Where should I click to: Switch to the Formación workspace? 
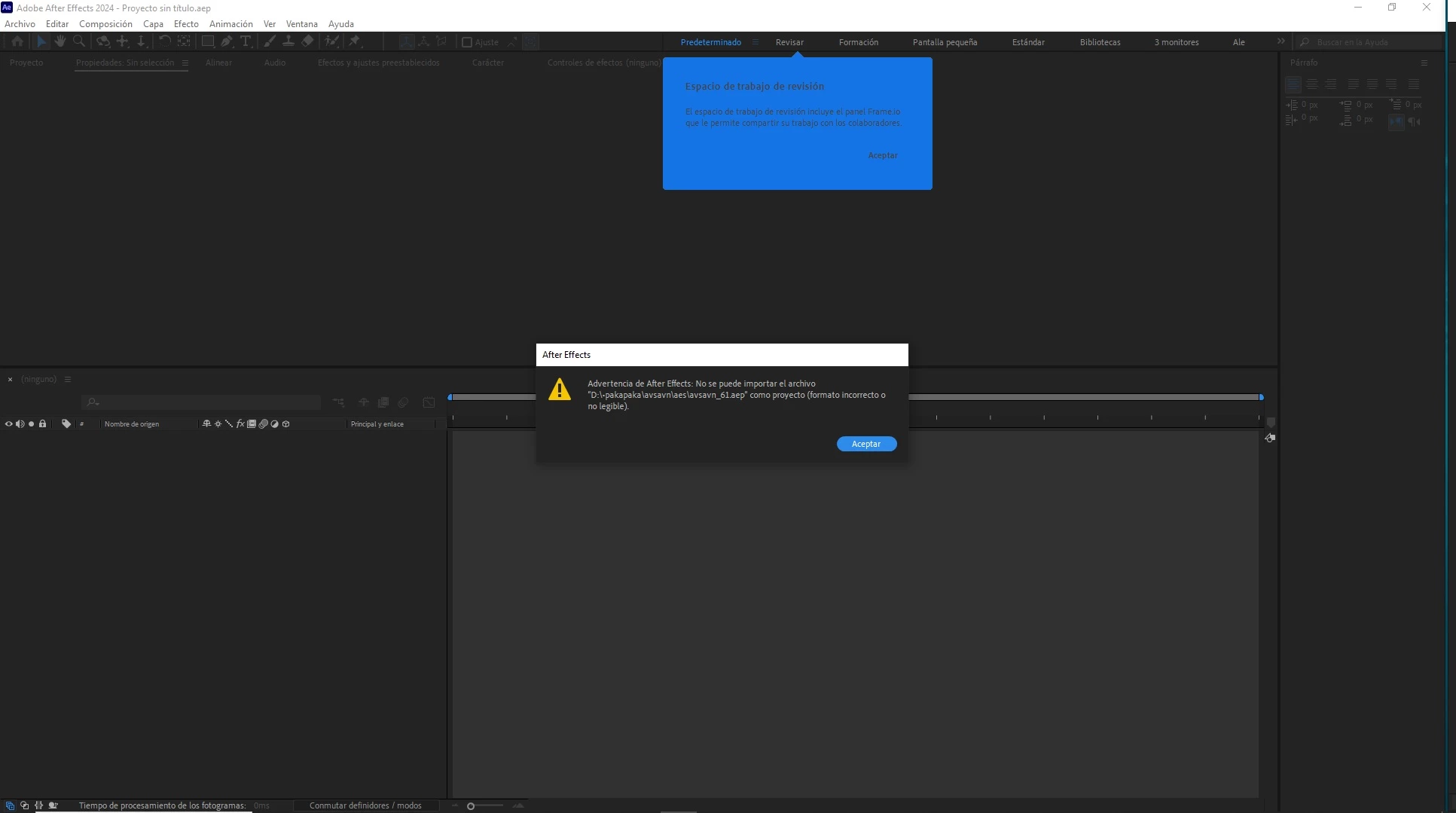tap(858, 42)
